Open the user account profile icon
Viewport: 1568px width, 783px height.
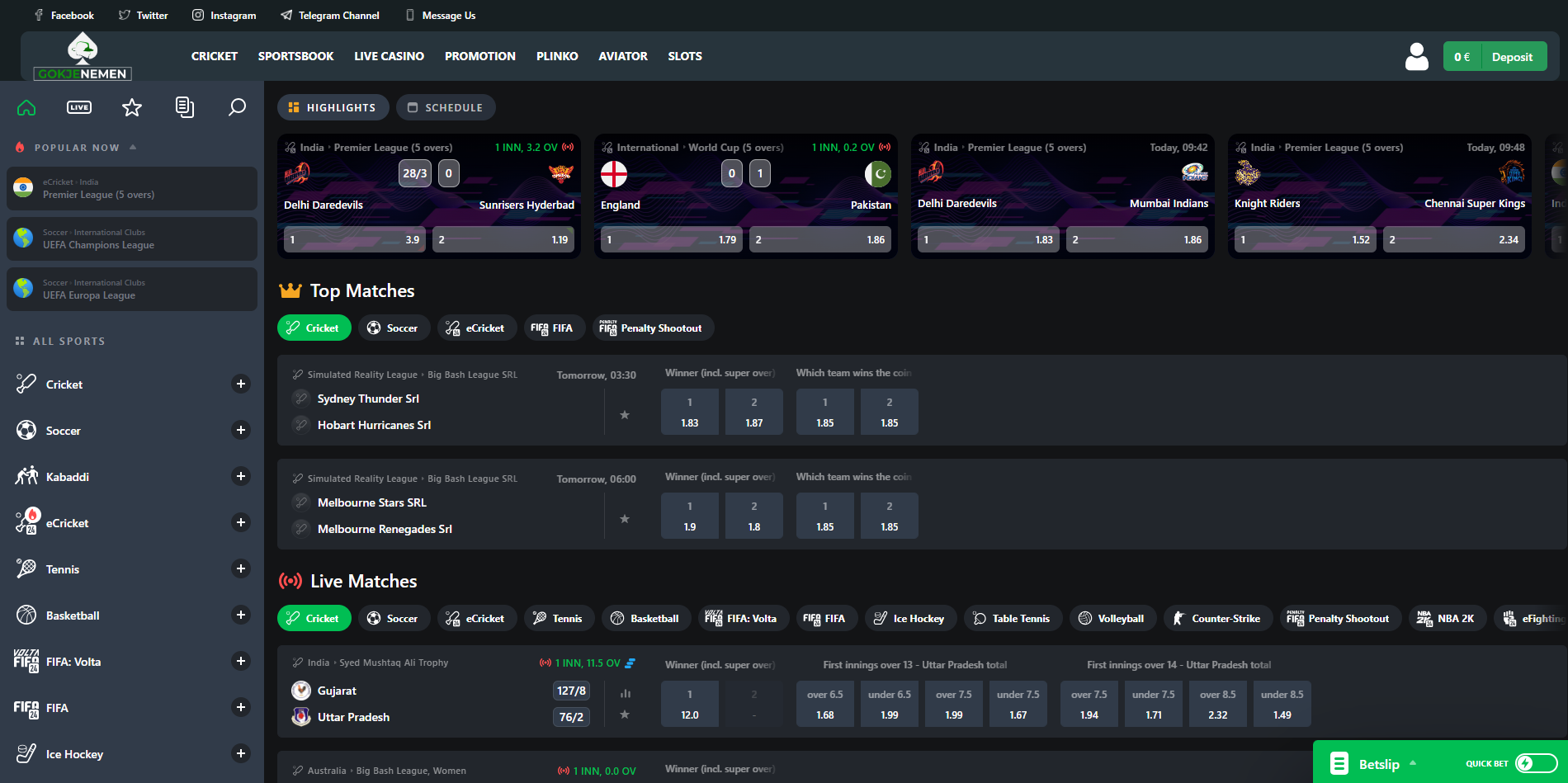1417,56
